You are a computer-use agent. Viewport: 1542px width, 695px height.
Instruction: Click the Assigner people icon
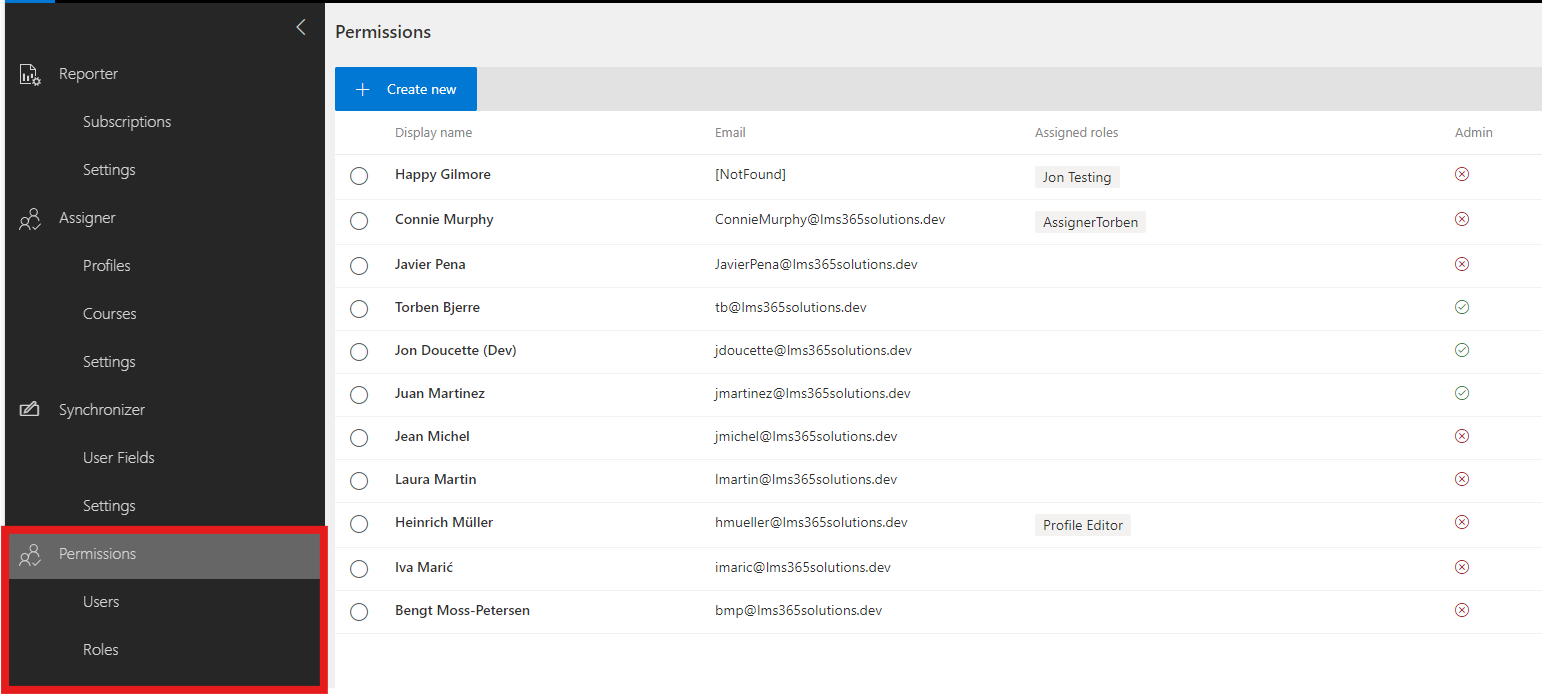tap(28, 217)
